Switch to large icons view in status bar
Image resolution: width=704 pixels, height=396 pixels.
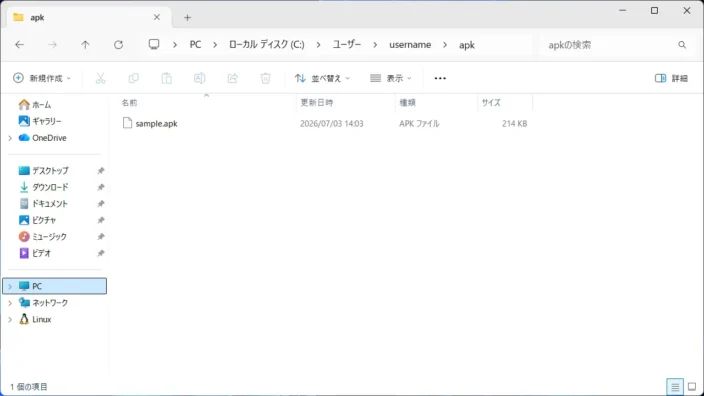coord(692,387)
